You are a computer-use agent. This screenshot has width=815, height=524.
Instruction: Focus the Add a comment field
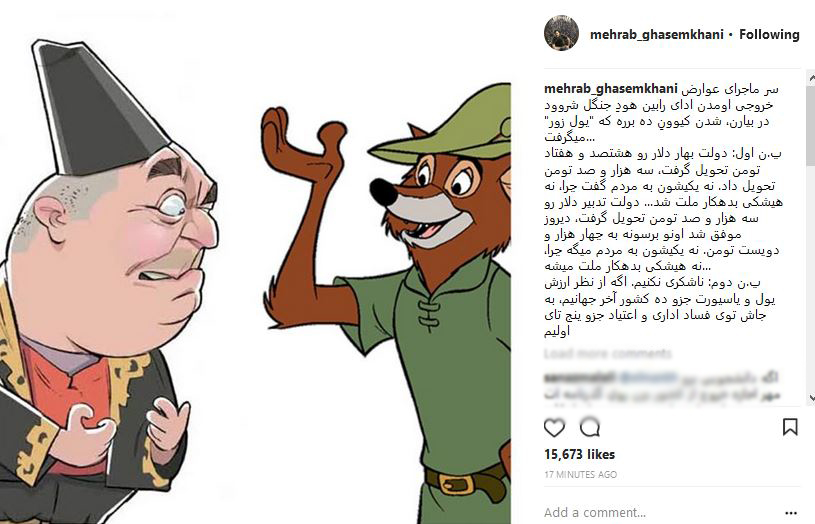coord(660,513)
